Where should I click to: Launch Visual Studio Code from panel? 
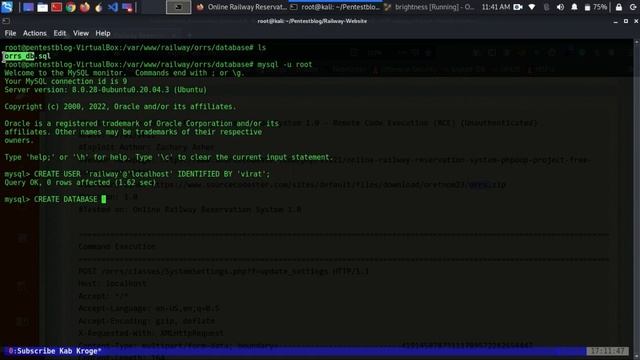[113, 7]
